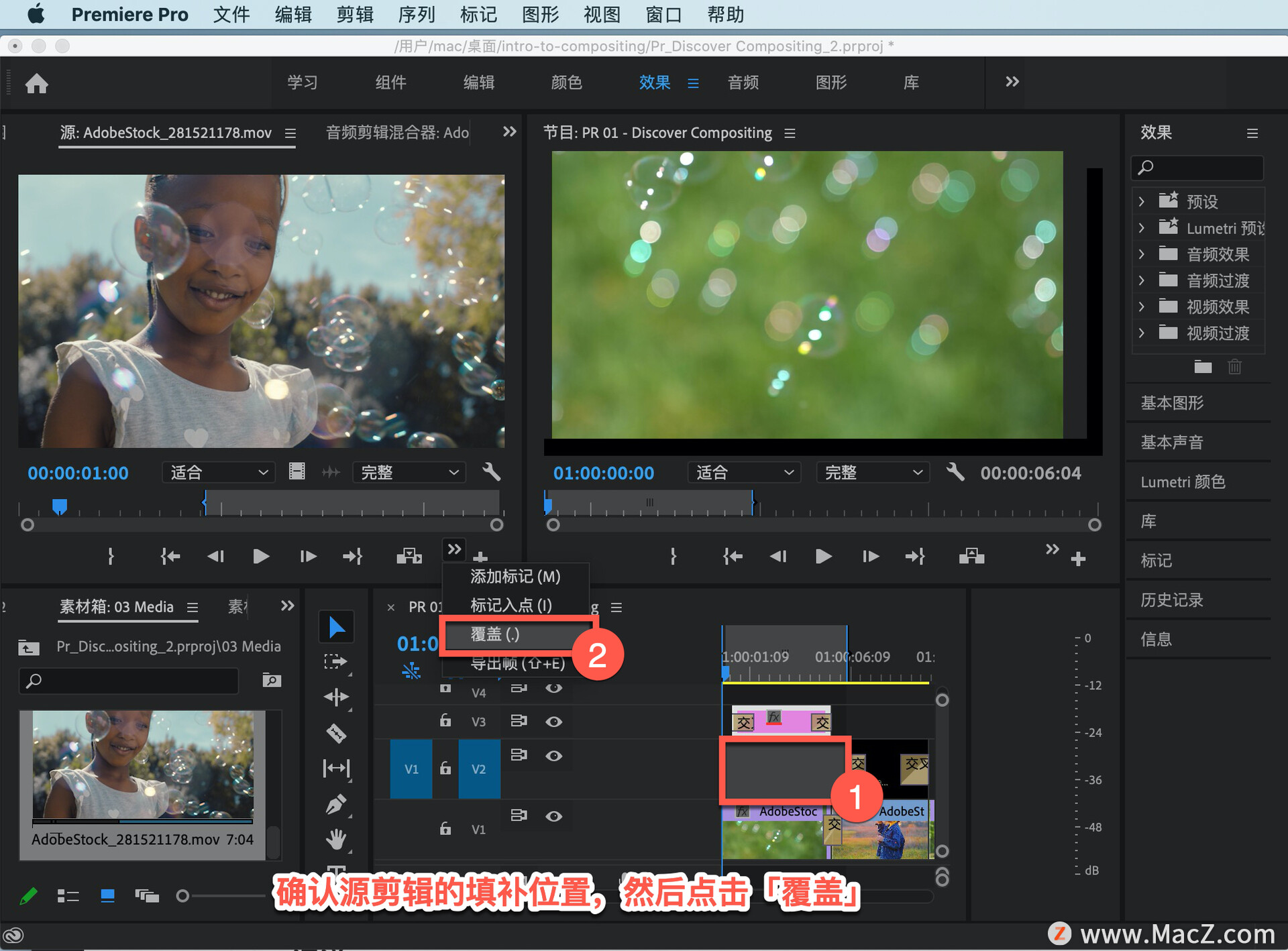
Task: Play sequence in Program monitor
Action: point(823,556)
